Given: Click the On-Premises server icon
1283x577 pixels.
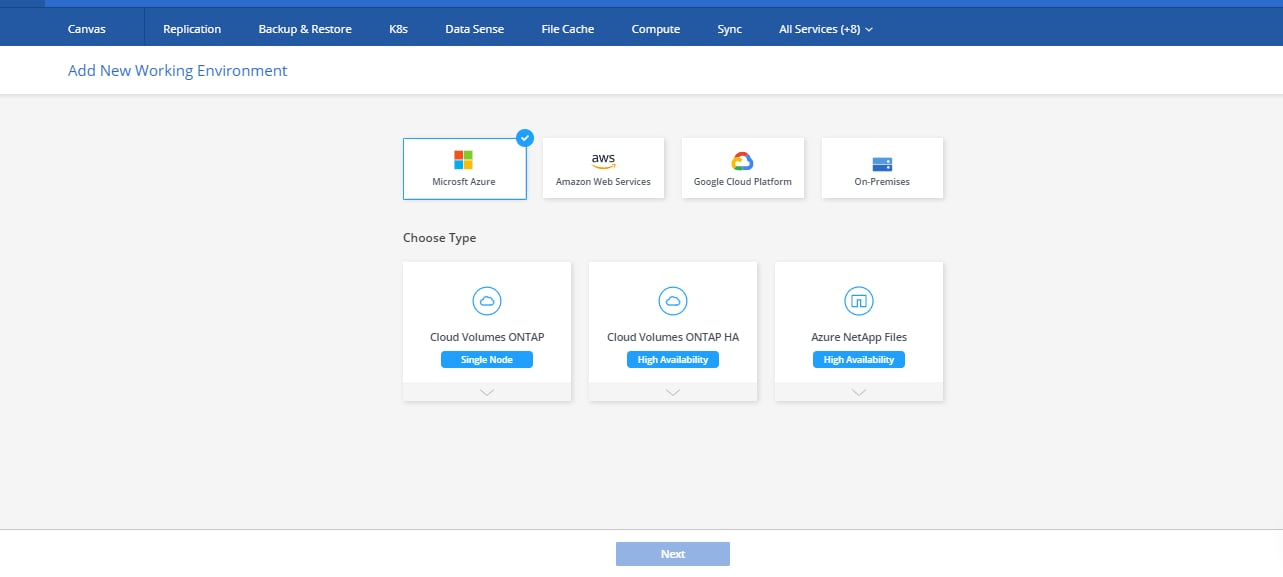Looking at the screenshot, I should point(882,163).
